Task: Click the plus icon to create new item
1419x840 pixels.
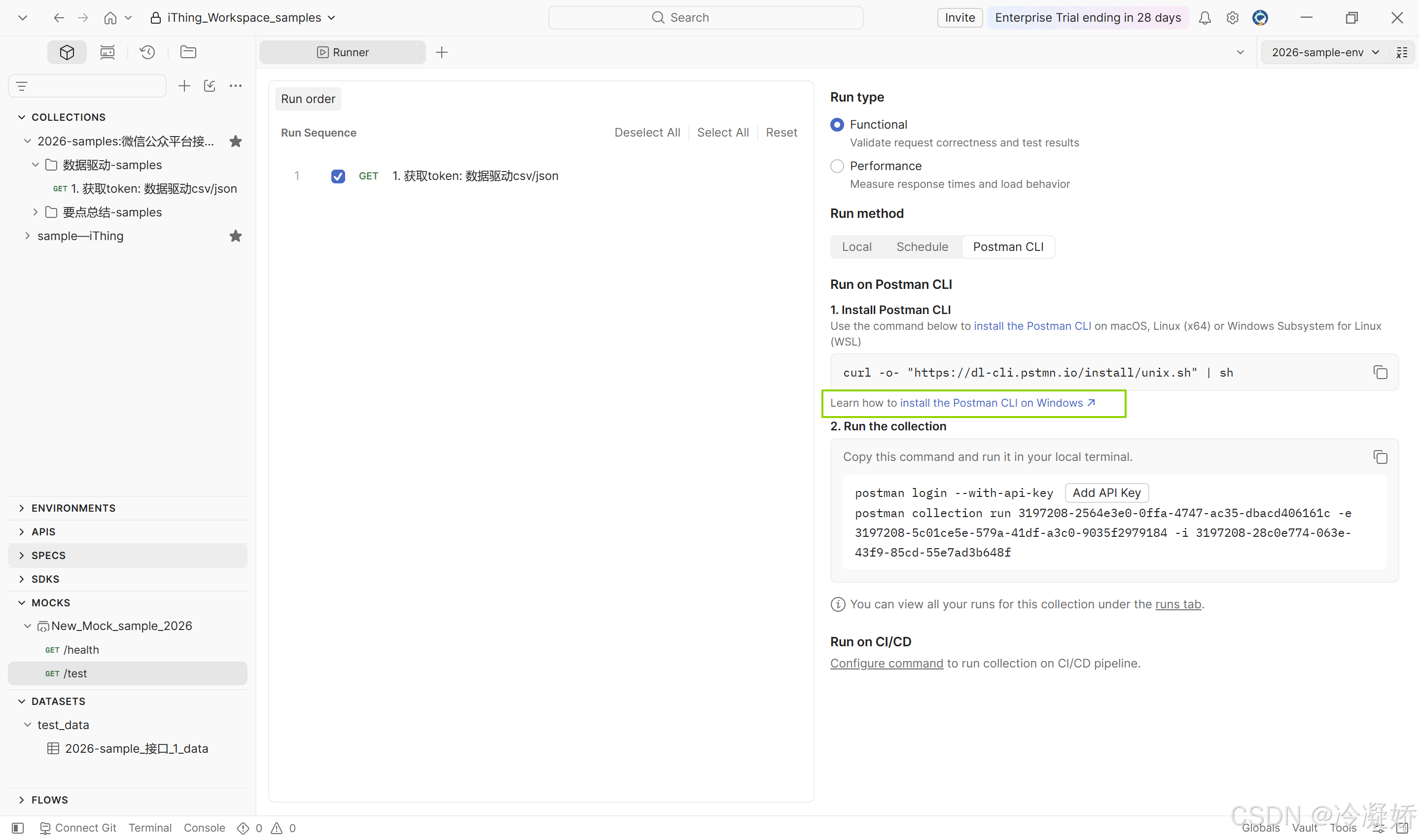Action: 184,86
